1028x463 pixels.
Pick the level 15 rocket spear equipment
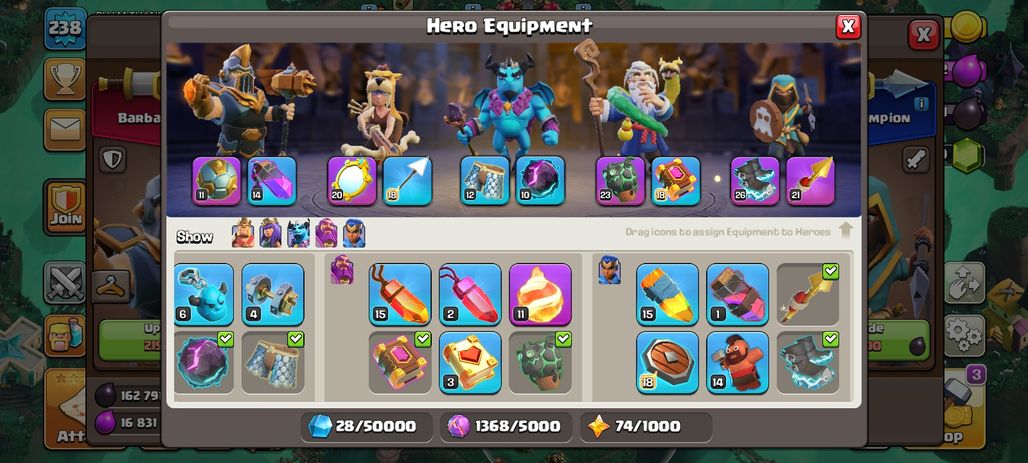click(667, 294)
